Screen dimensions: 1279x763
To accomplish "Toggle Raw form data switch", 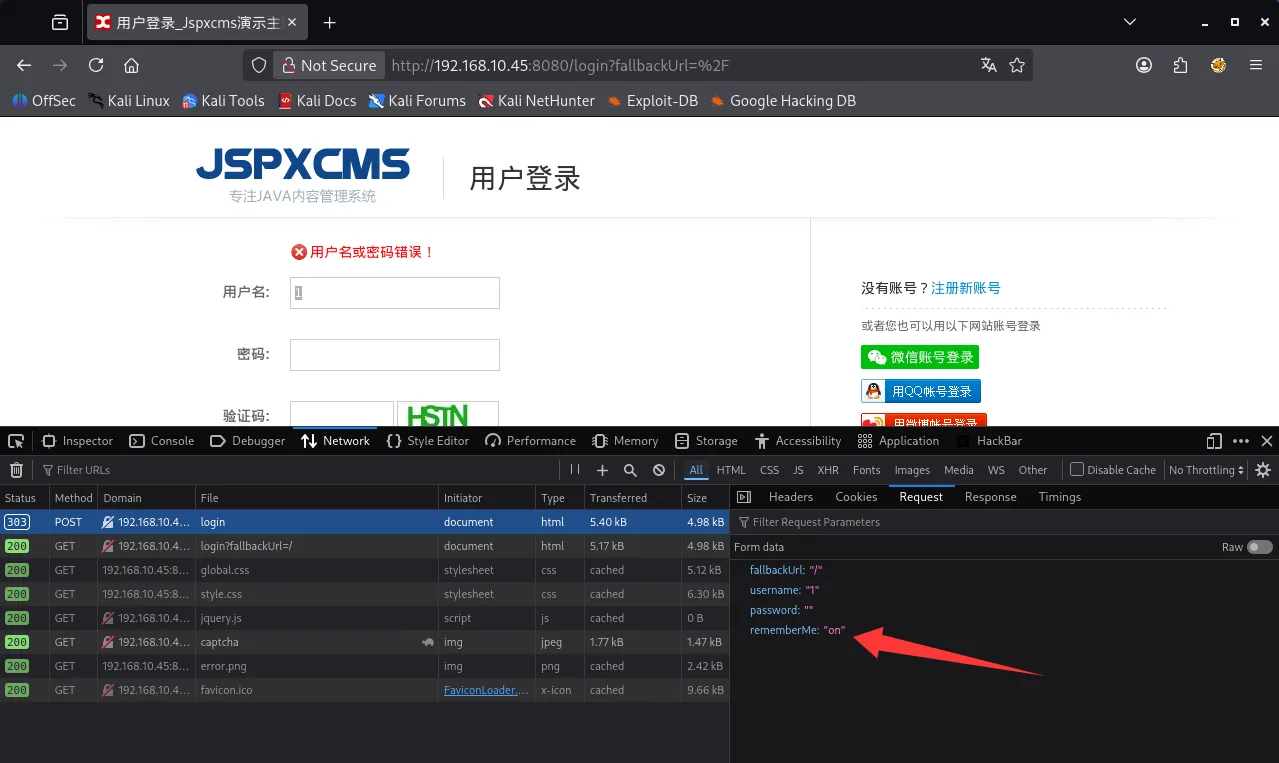I will [x=1259, y=547].
